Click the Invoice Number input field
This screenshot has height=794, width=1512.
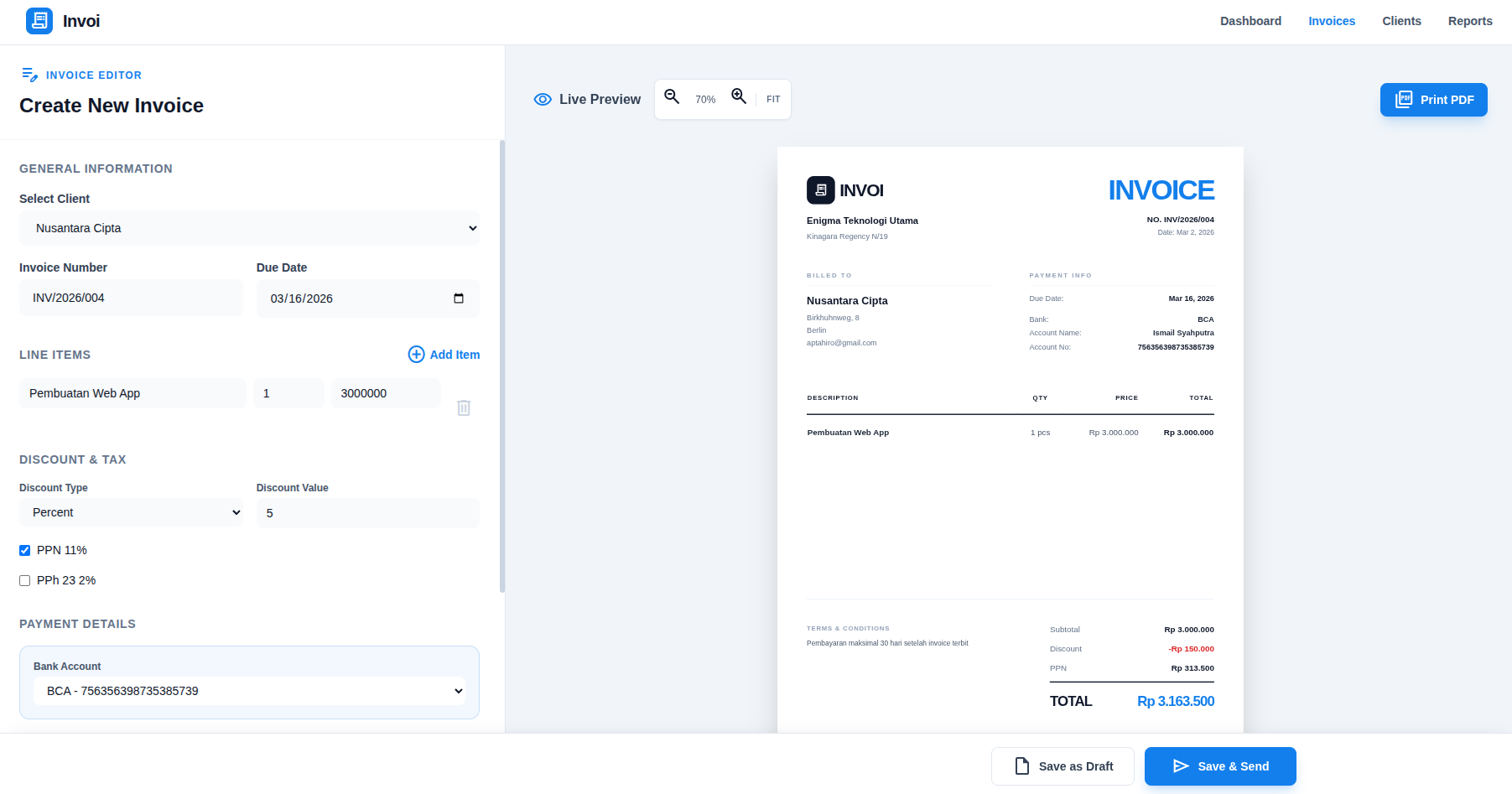click(x=131, y=298)
